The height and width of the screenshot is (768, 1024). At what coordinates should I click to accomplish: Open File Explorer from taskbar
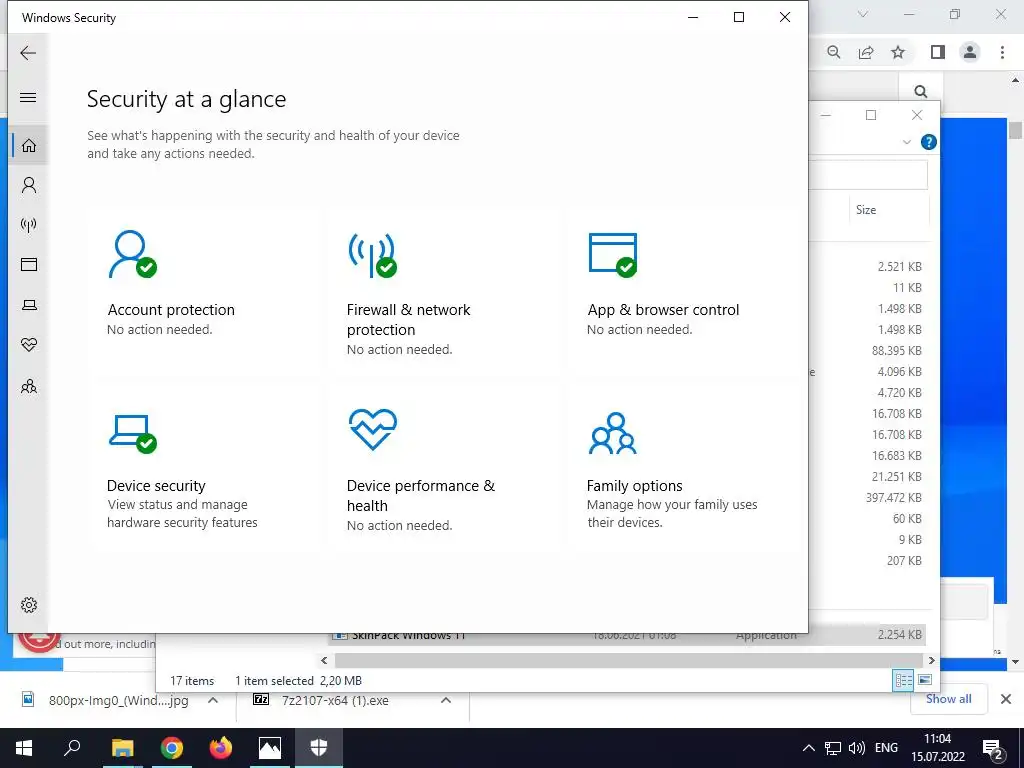pyautogui.click(x=122, y=748)
